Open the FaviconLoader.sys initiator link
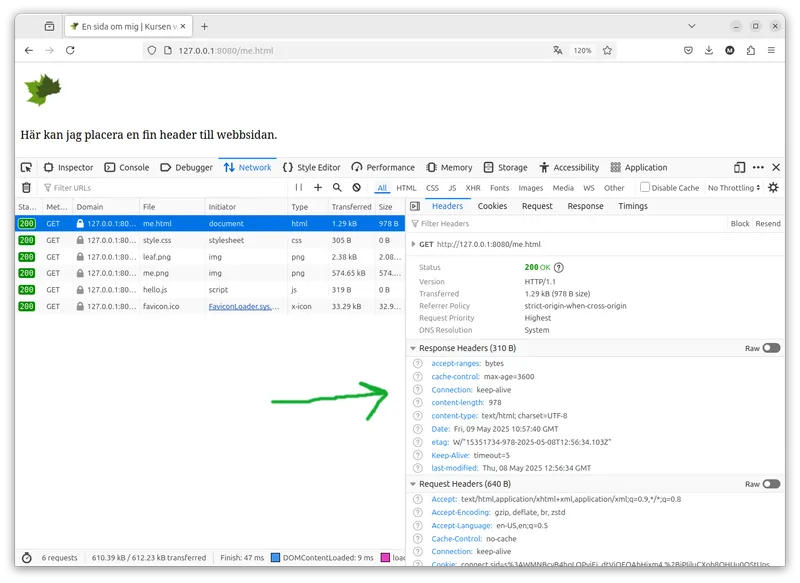 tap(243, 307)
